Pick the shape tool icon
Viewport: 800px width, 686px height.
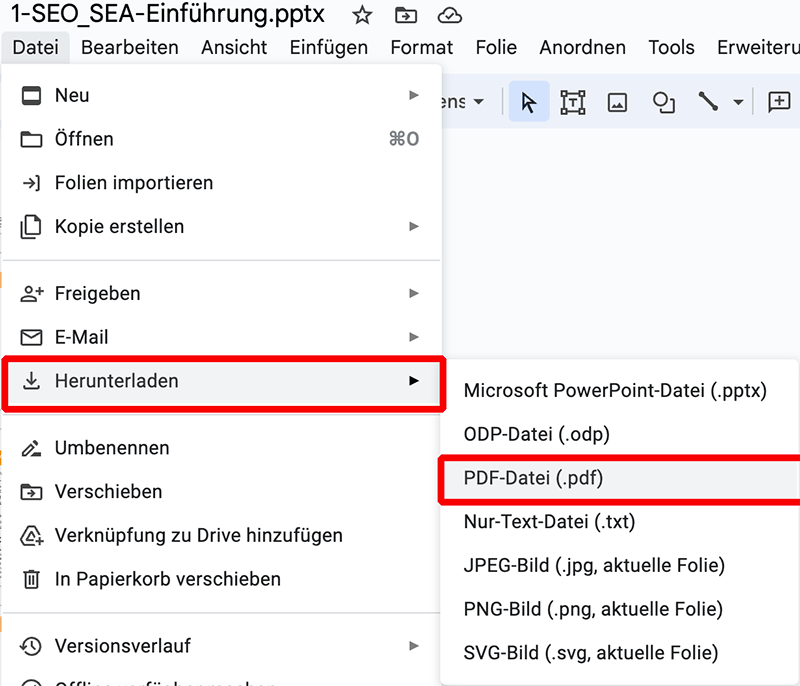click(663, 102)
